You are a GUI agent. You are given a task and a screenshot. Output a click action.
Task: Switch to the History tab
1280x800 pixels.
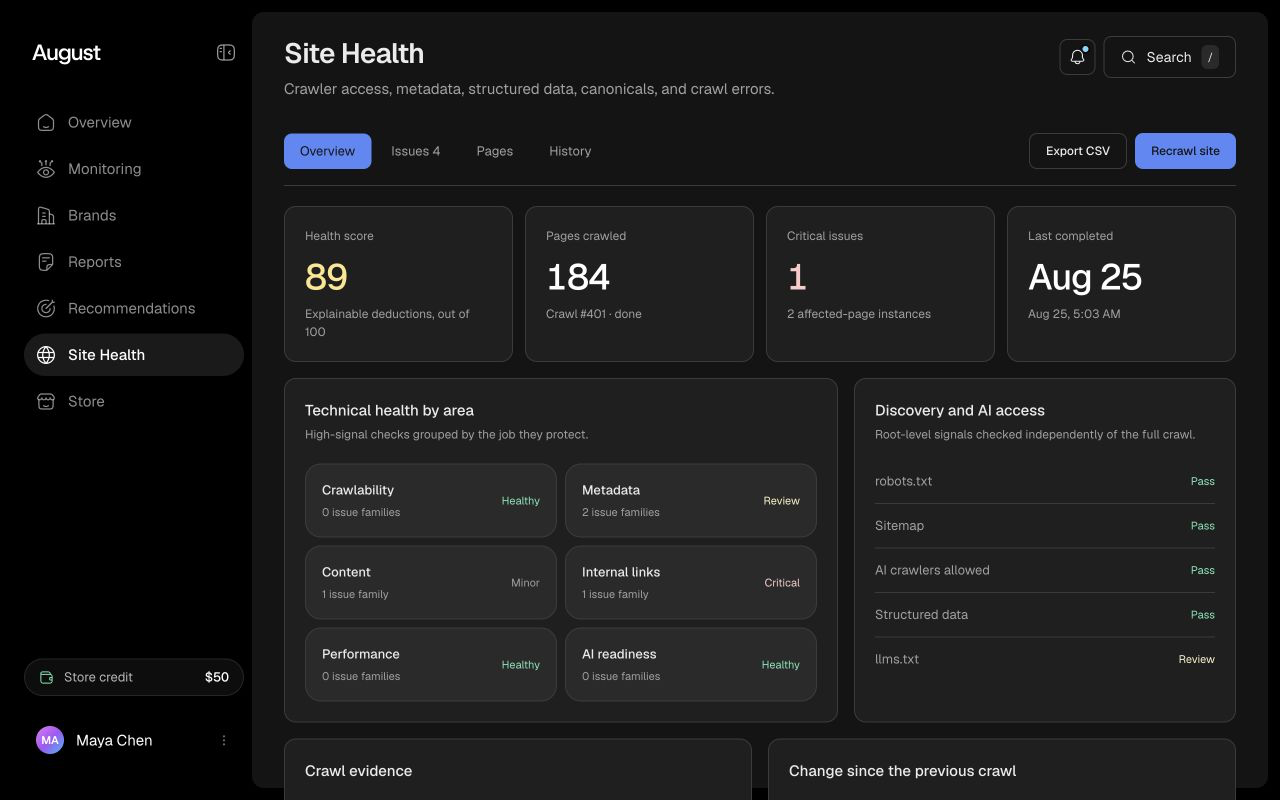570,151
